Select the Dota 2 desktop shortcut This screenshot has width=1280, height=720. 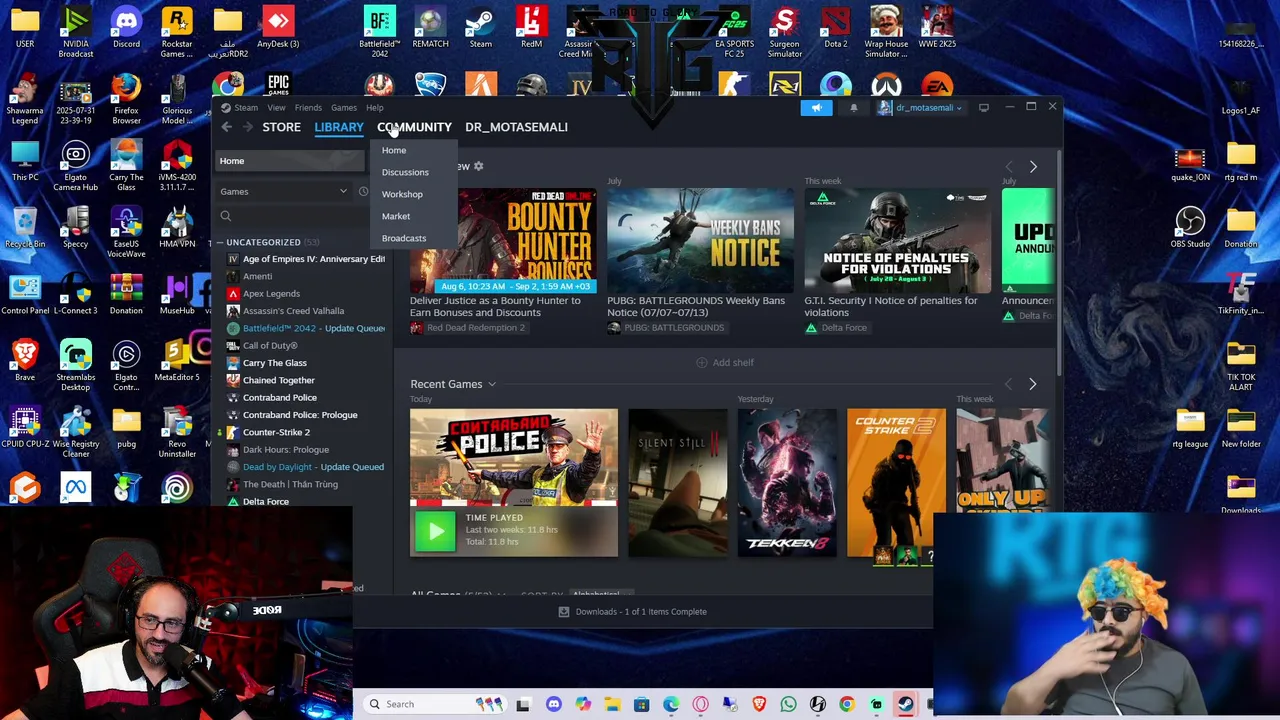pyautogui.click(x=835, y=28)
